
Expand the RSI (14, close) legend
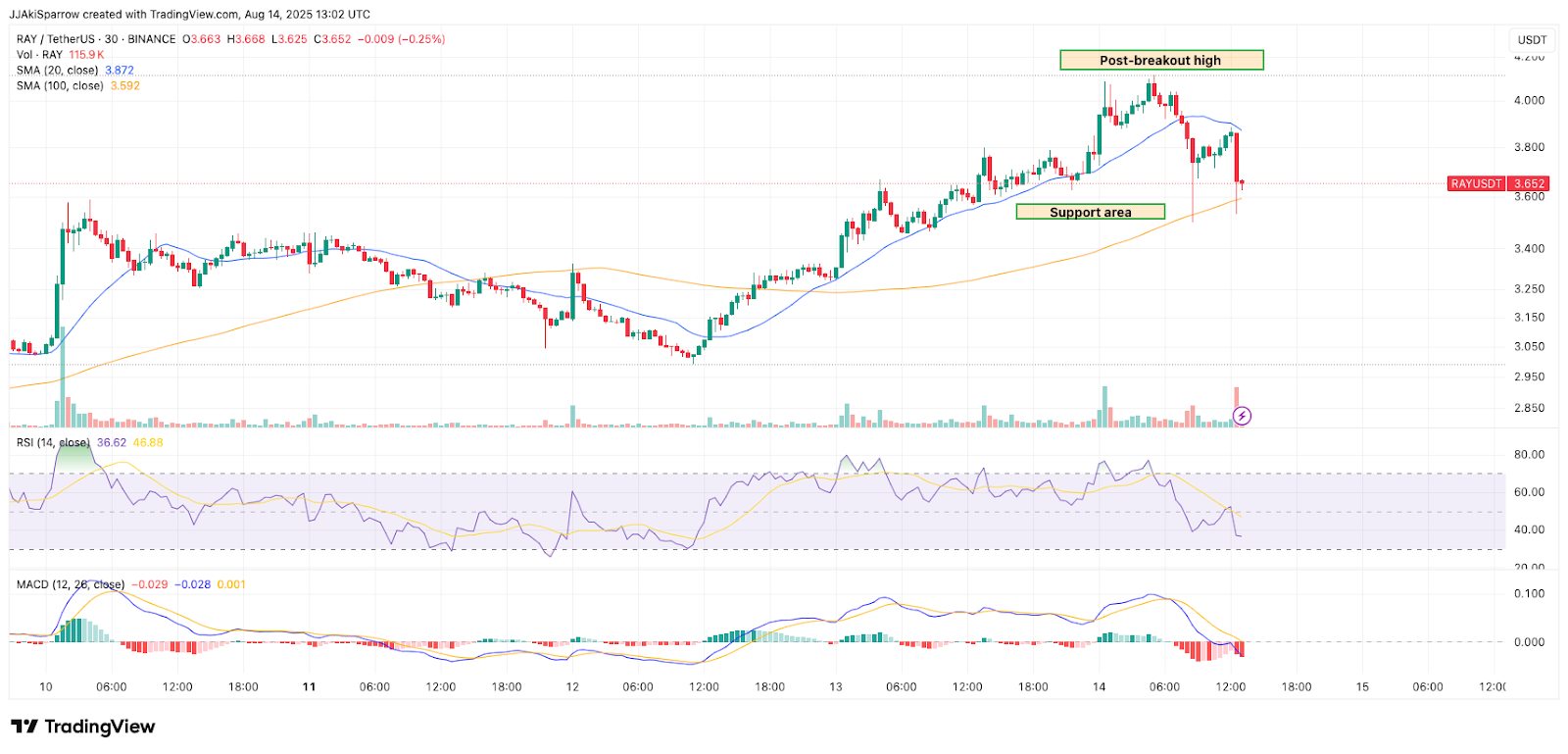click(53, 443)
